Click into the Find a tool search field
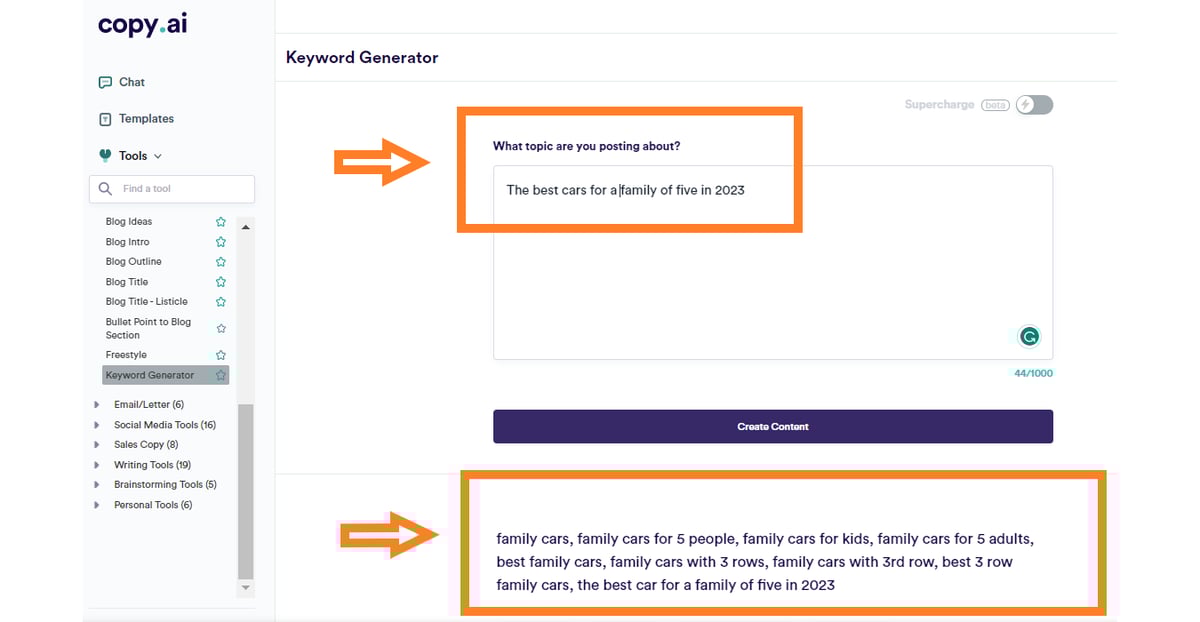 [x=180, y=189]
